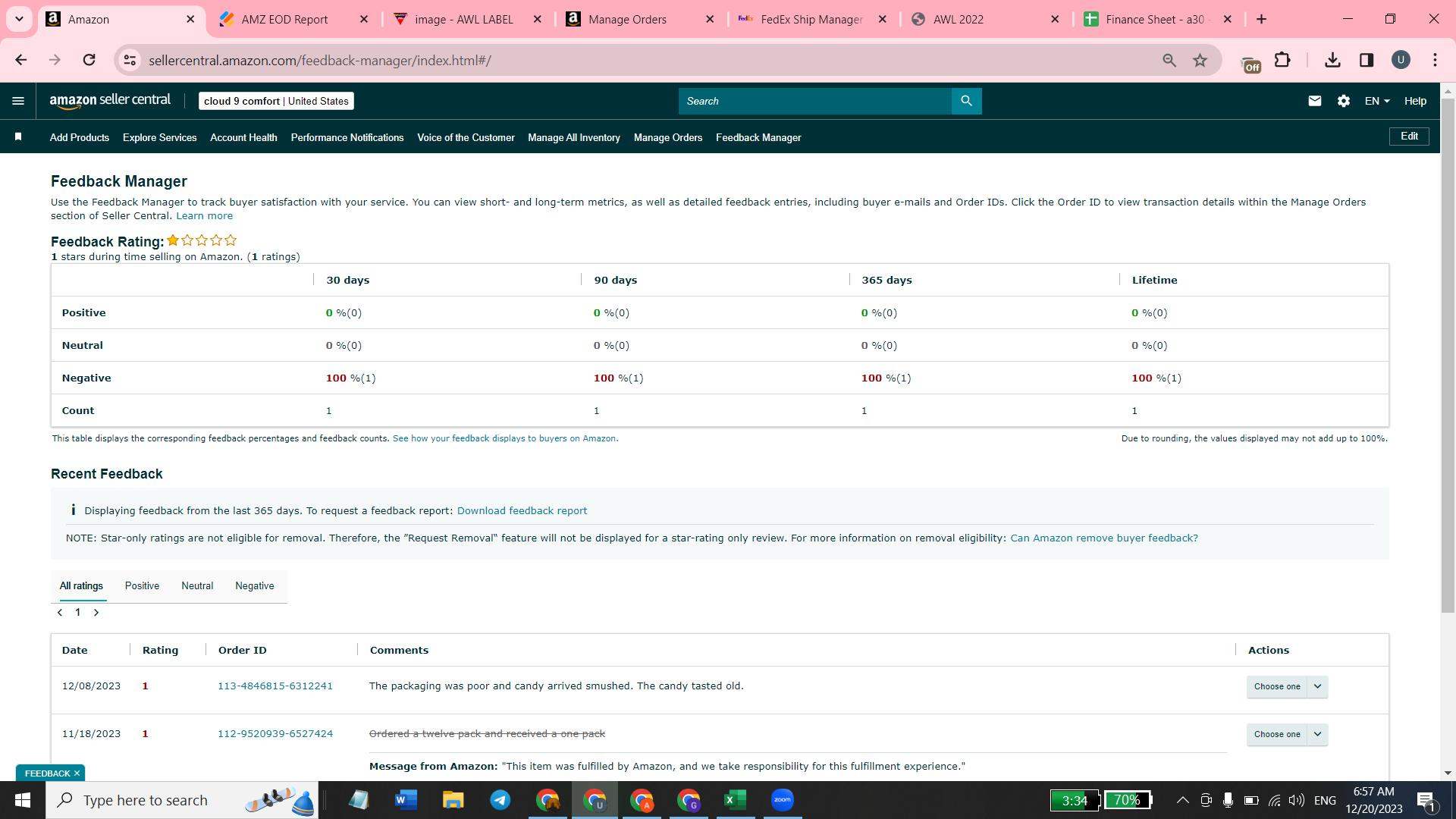Open Manage All Inventory menu item
Screen dimensions: 1456x819
click(574, 137)
